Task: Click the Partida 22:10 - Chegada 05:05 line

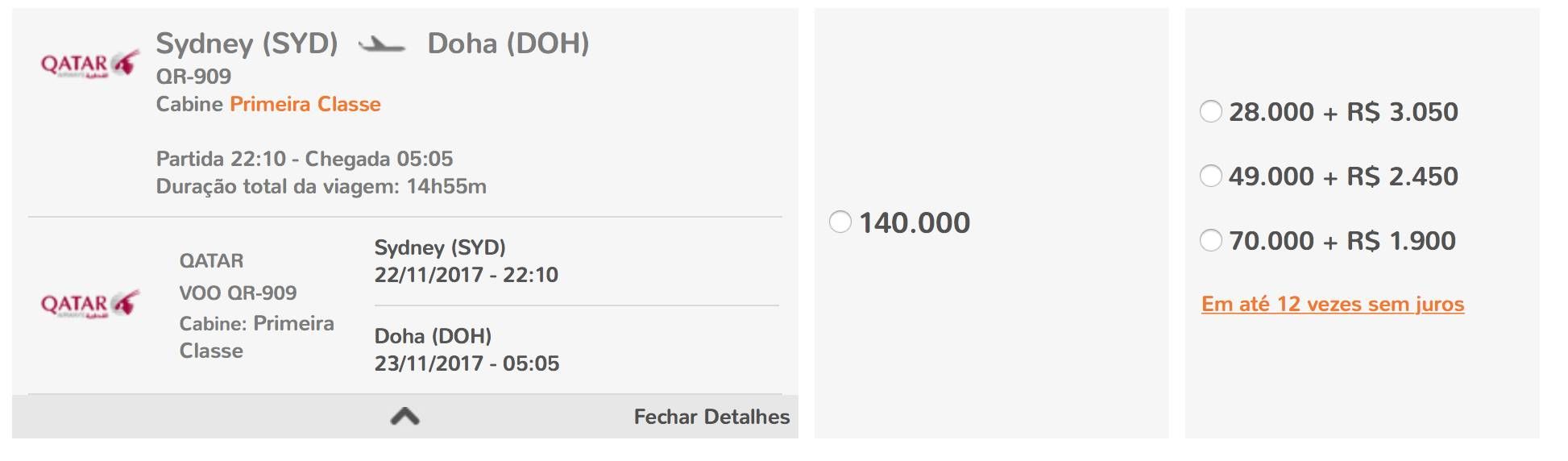Action: pos(305,159)
